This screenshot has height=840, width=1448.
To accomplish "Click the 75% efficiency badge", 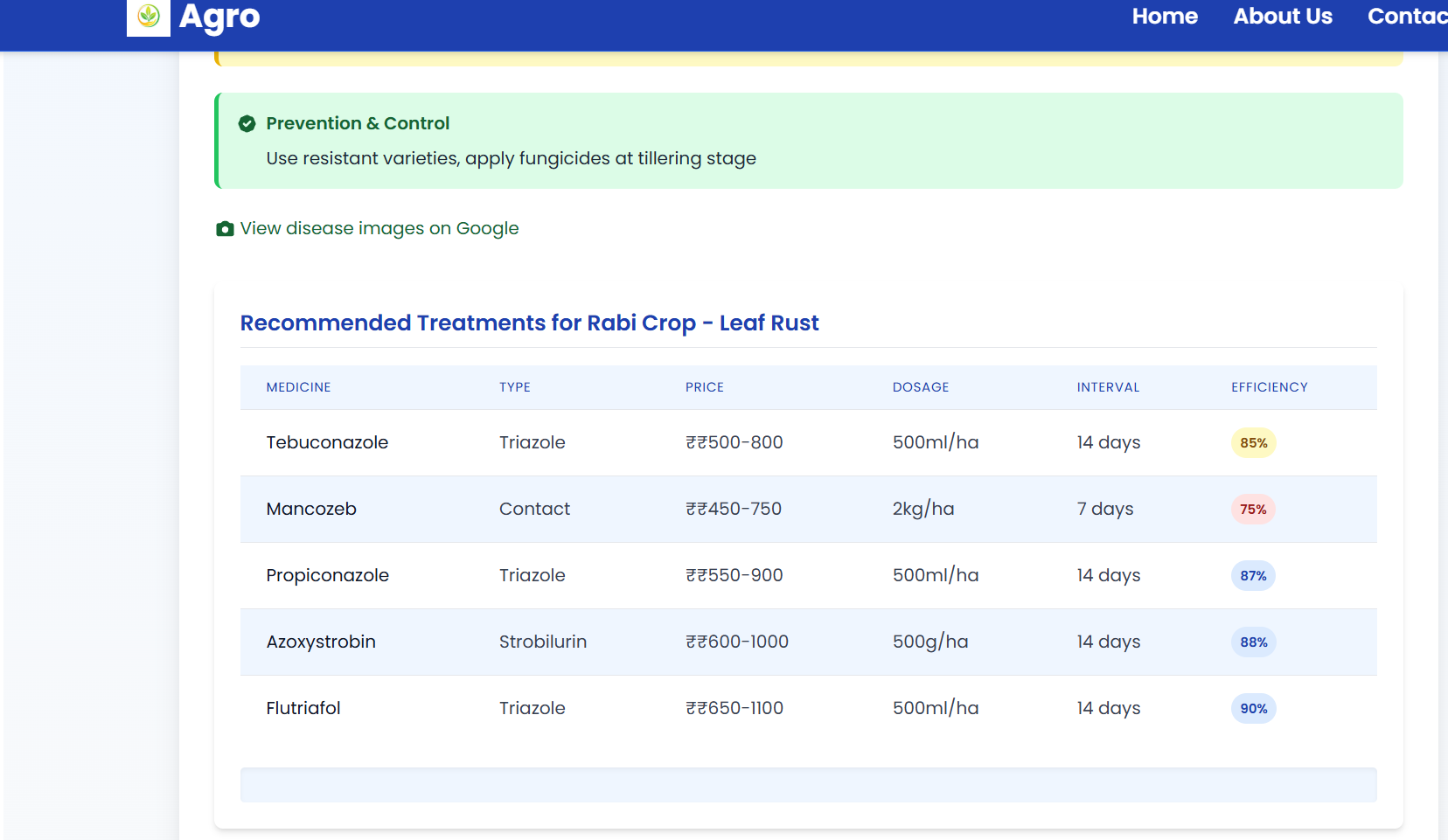I will pyautogui.click(x=1253, y=510).
